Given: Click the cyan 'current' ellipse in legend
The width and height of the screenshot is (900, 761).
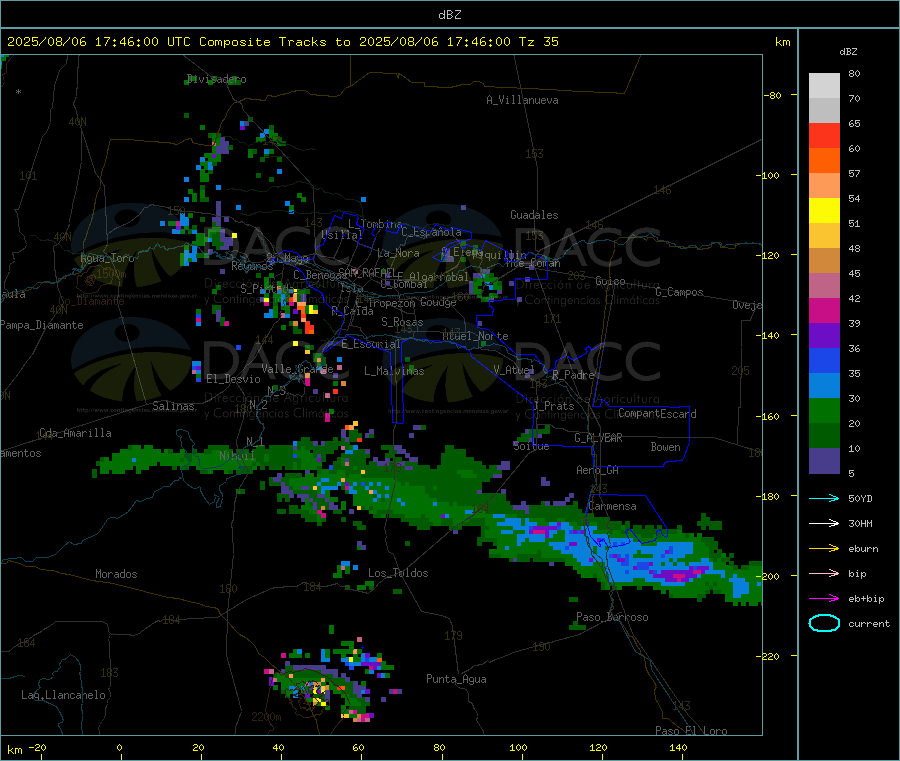Looking at the screenshot, I should (824, 623).
